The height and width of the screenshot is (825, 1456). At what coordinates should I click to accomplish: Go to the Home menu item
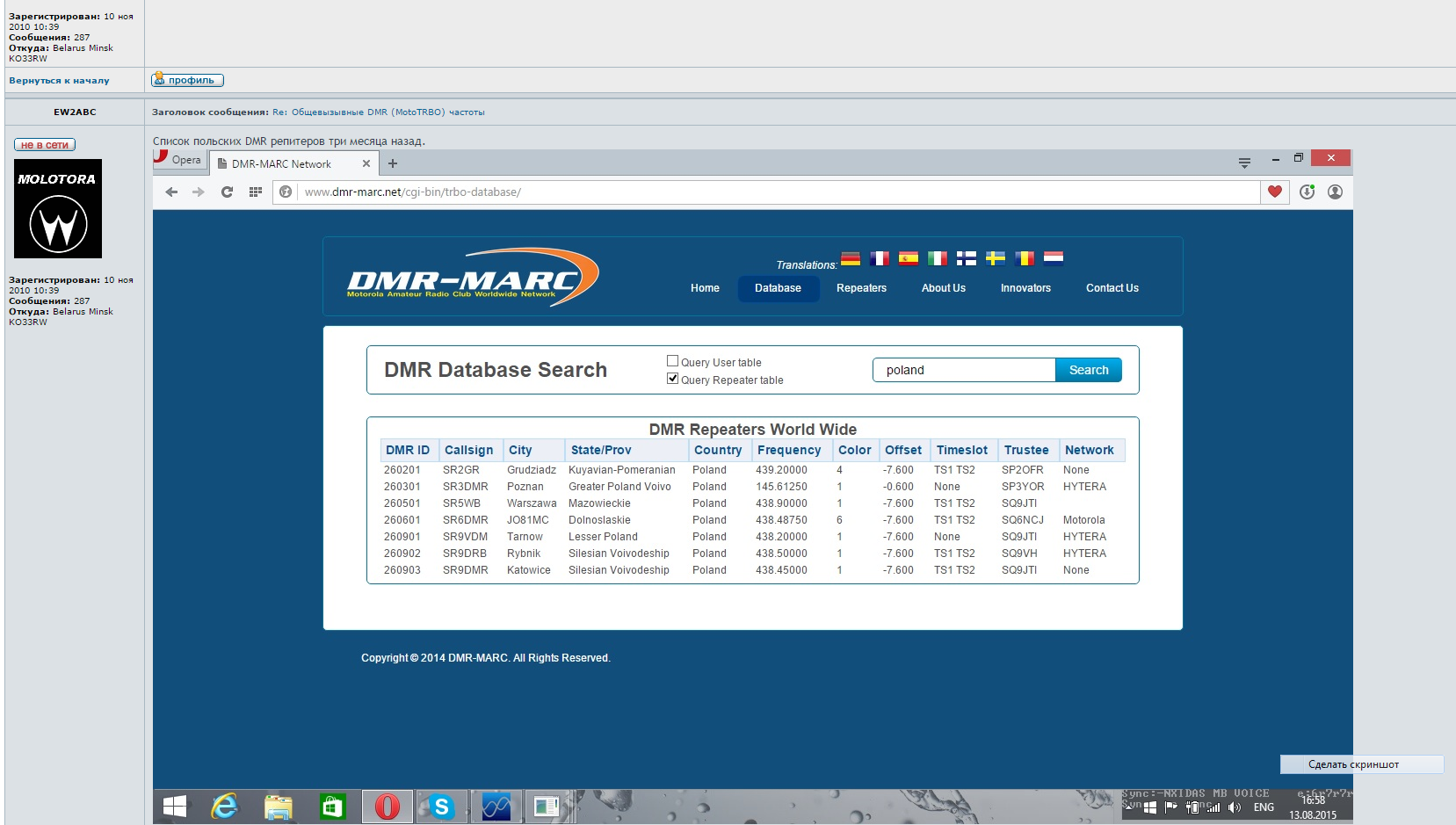pyautogui.click(x=705, y=288)
